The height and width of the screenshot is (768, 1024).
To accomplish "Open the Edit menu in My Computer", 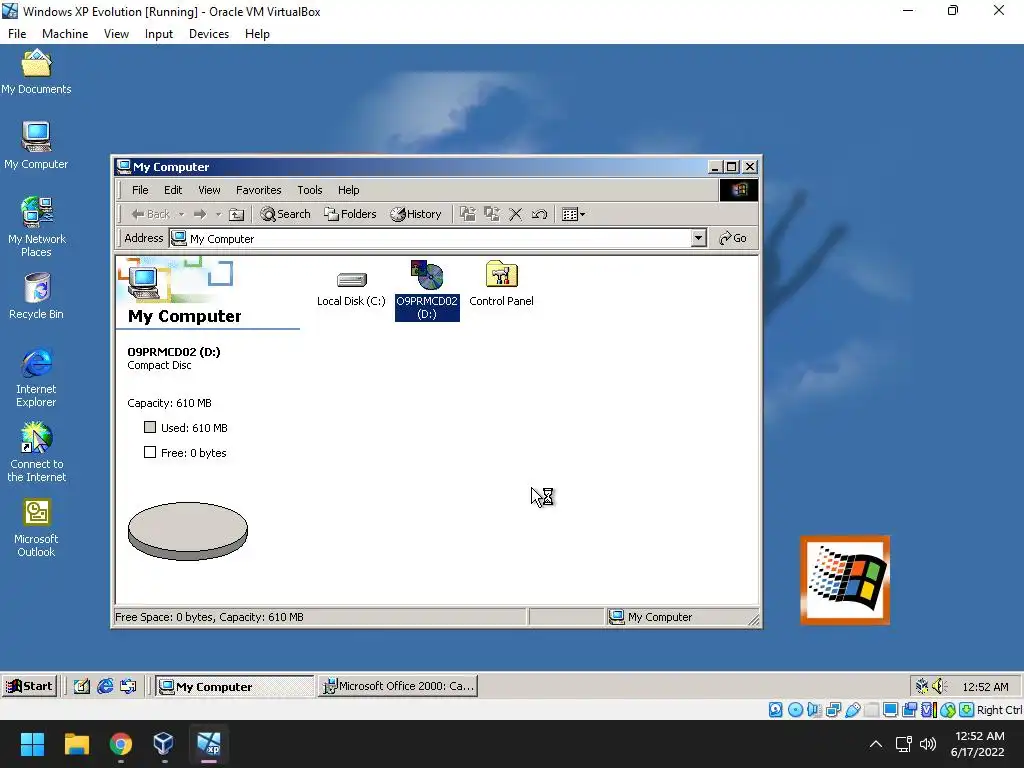I will pos(173,190).
